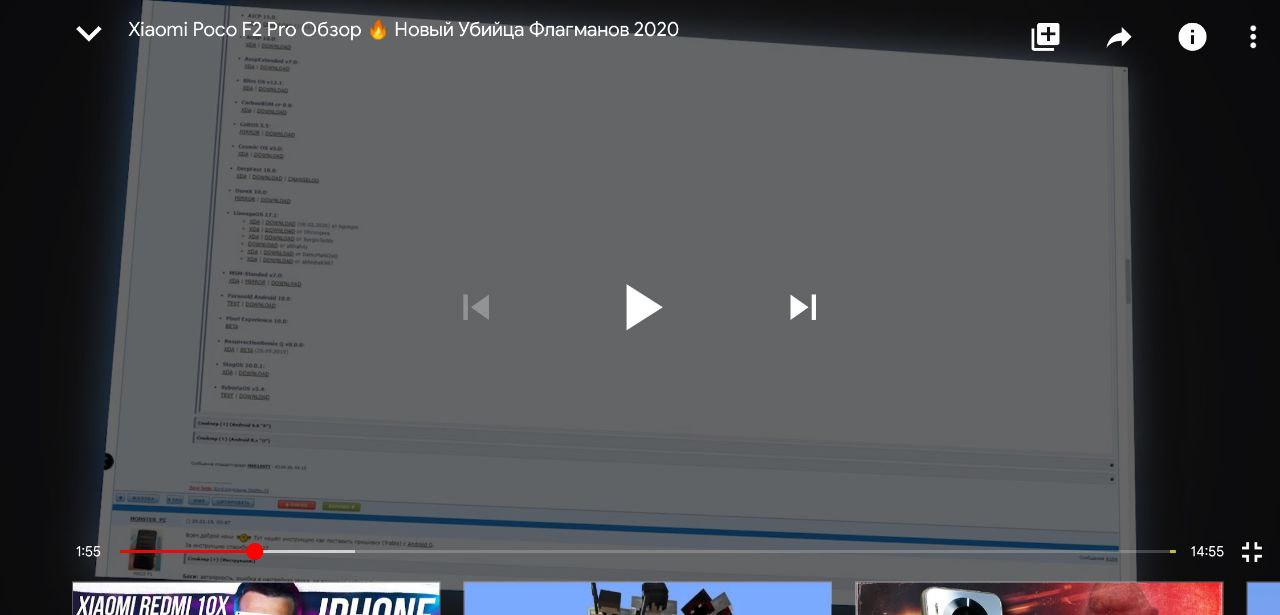Open the middle blocky-characters suggested video thumbnail

[x=648, y=598]
